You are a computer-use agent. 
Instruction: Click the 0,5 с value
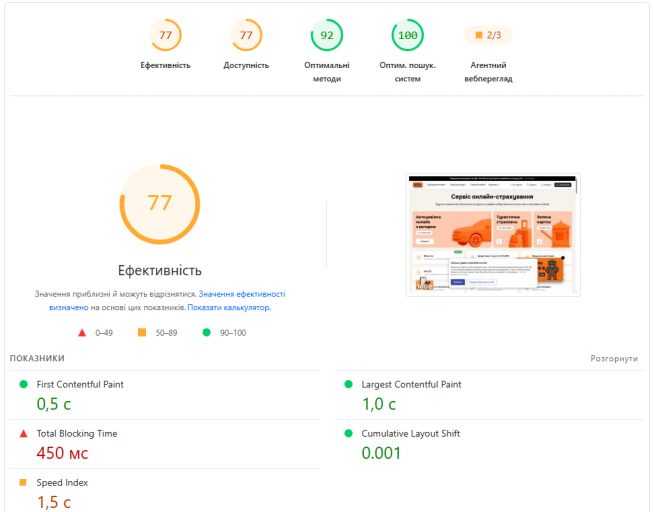click(x=54, y=404)
